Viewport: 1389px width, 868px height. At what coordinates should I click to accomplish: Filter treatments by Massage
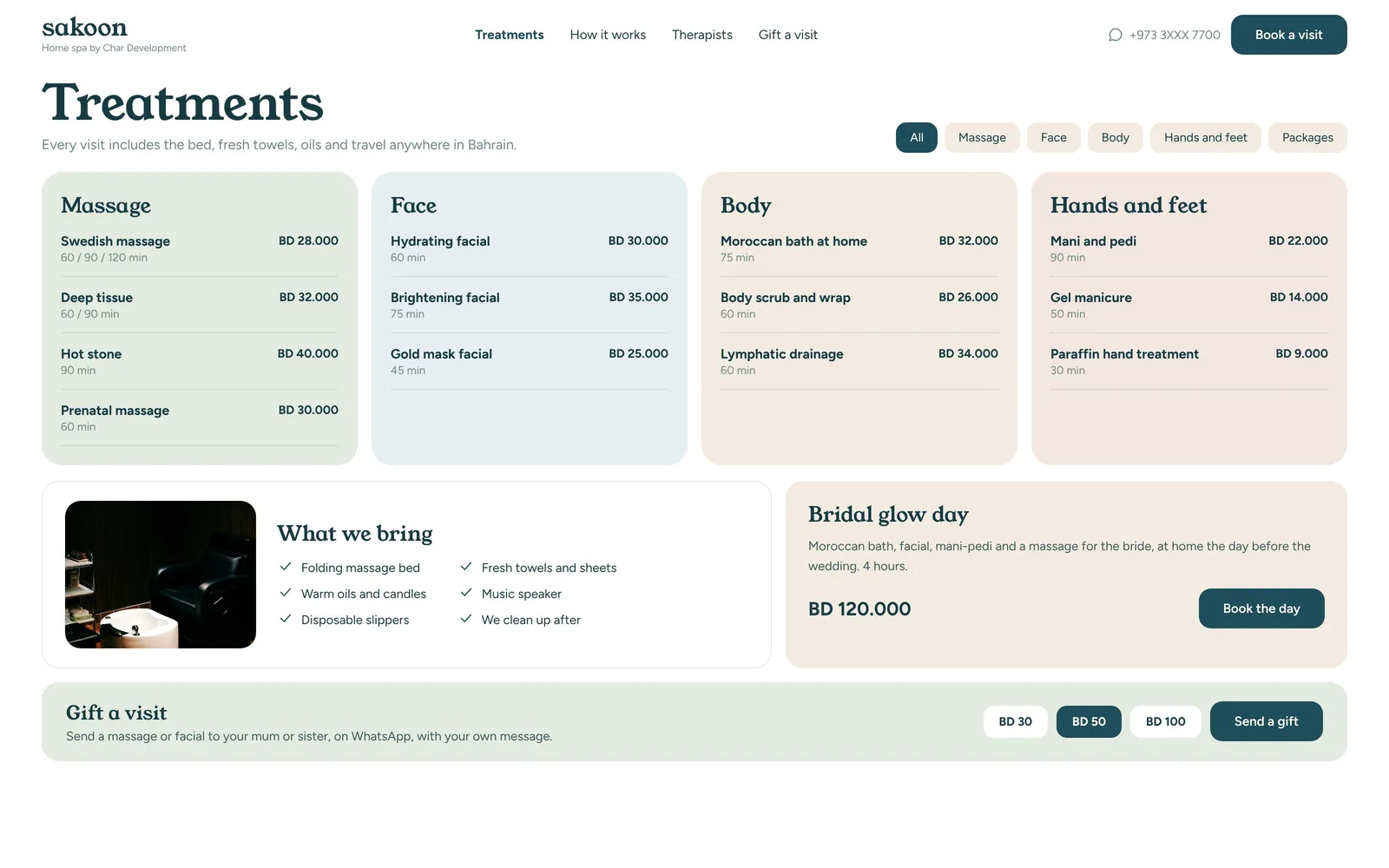(x=982, y=137)
